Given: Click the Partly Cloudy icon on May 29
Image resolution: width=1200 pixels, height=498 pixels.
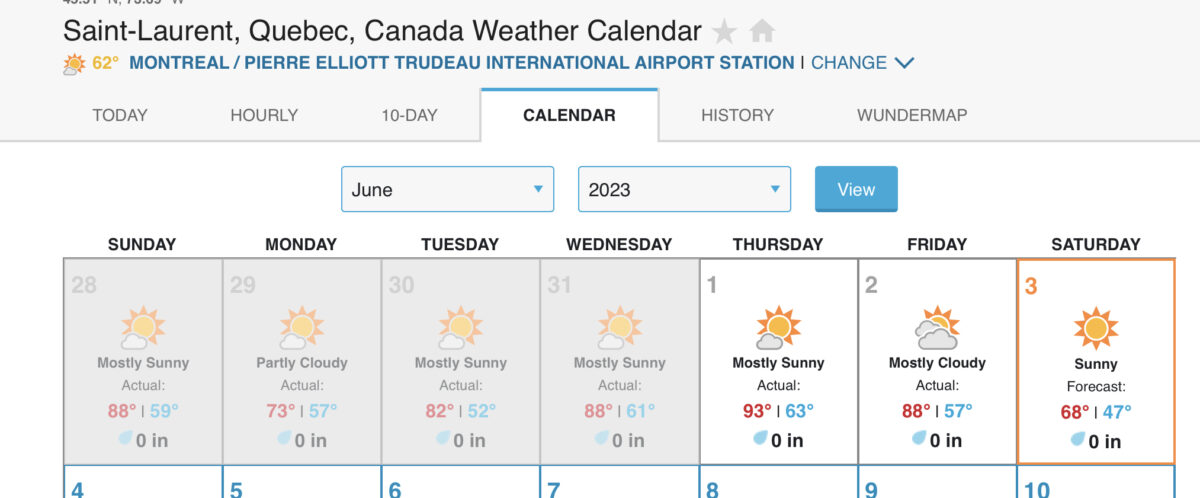Looking at the screenshot, I should click(x=301, y=328).
